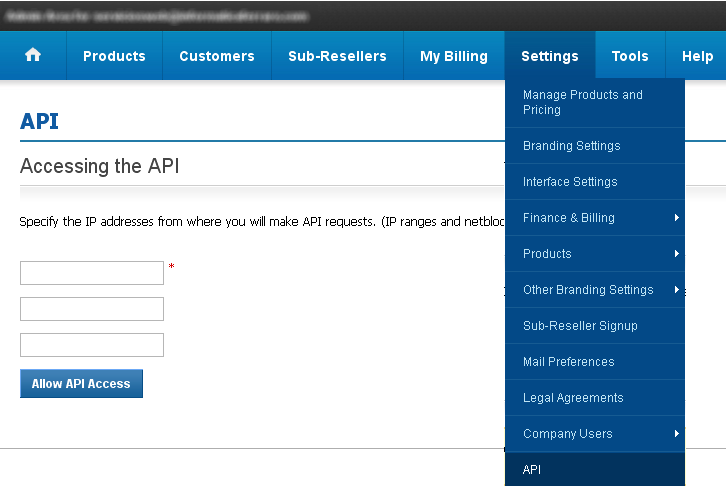This screenshot has height=498, width=726.
Task: Open the Help menu
Action: point(697,56)
